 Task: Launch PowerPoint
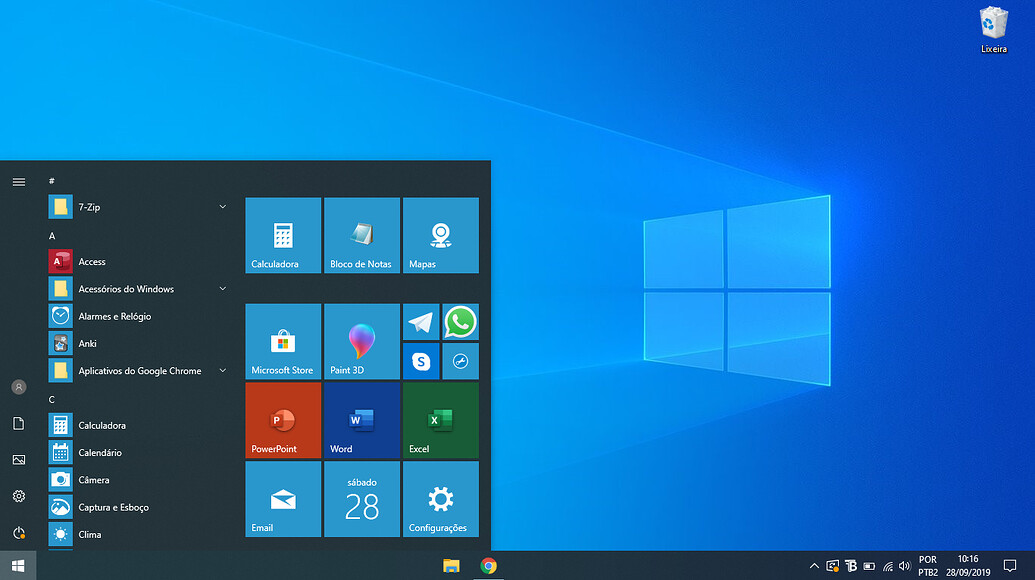(283, 420)
